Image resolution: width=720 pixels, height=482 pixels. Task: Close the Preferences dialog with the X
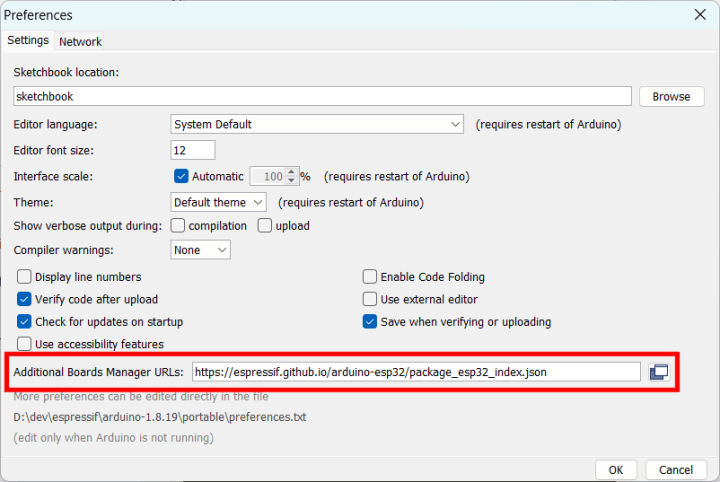(x=701, y=14)
